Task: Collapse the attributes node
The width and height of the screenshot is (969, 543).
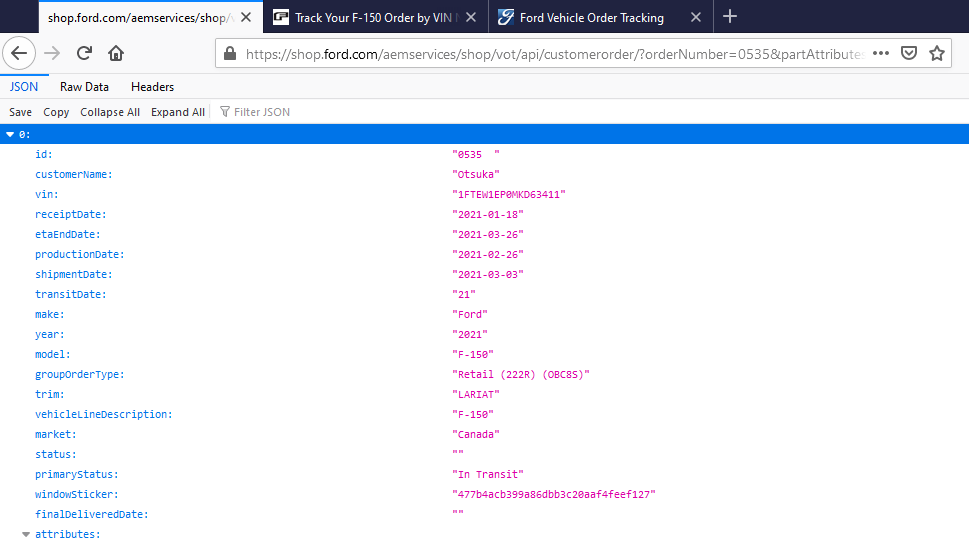Action: coord(26,535)
